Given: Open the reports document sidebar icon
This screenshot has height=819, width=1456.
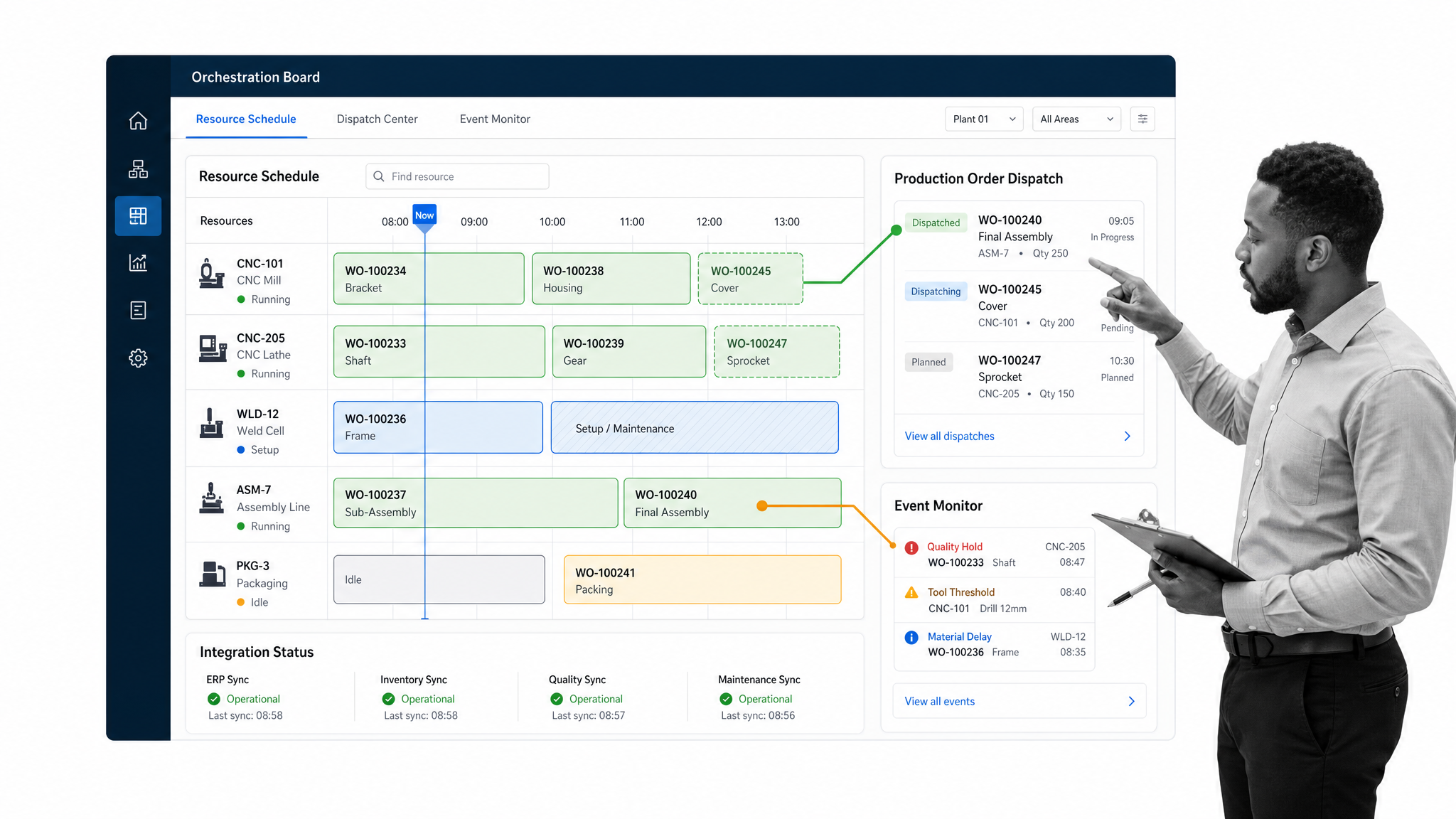Looking at the screenshot, I should pos(138,310).
